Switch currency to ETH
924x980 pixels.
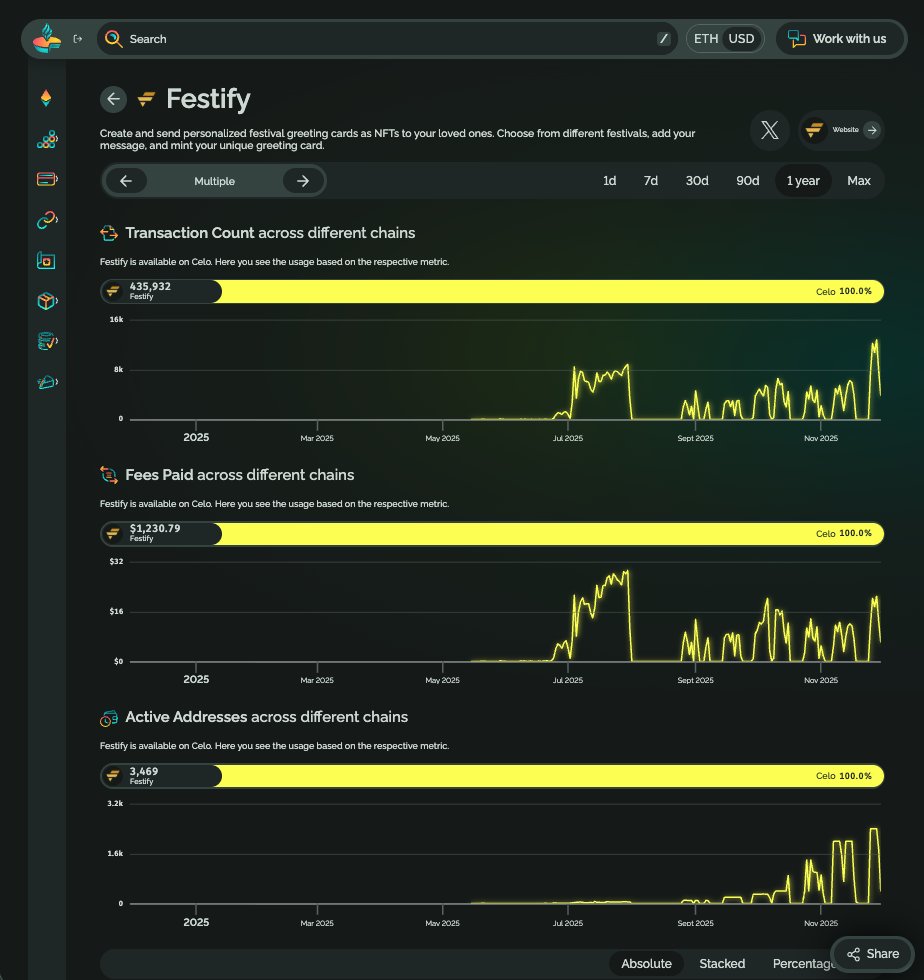click(706, 39)
